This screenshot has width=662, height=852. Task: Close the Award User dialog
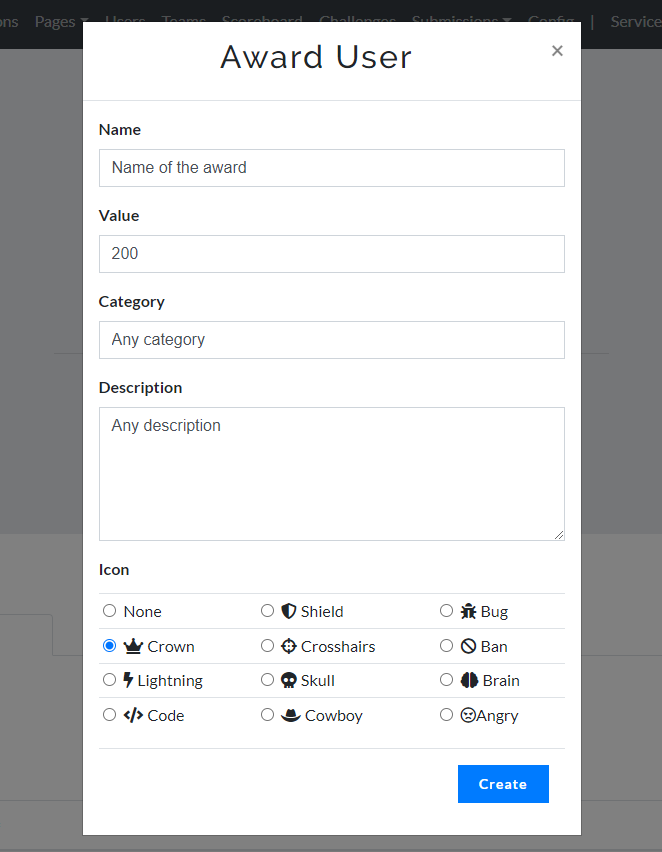click(x=557, y=51)
